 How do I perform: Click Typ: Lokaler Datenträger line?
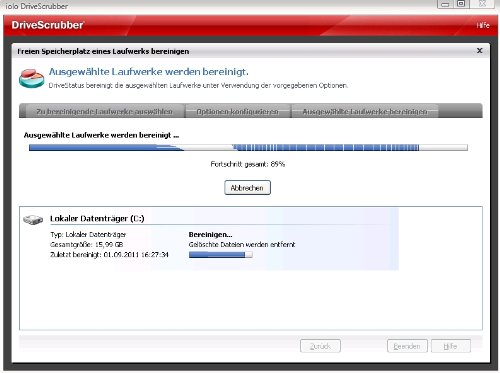[x=88, y=235]
